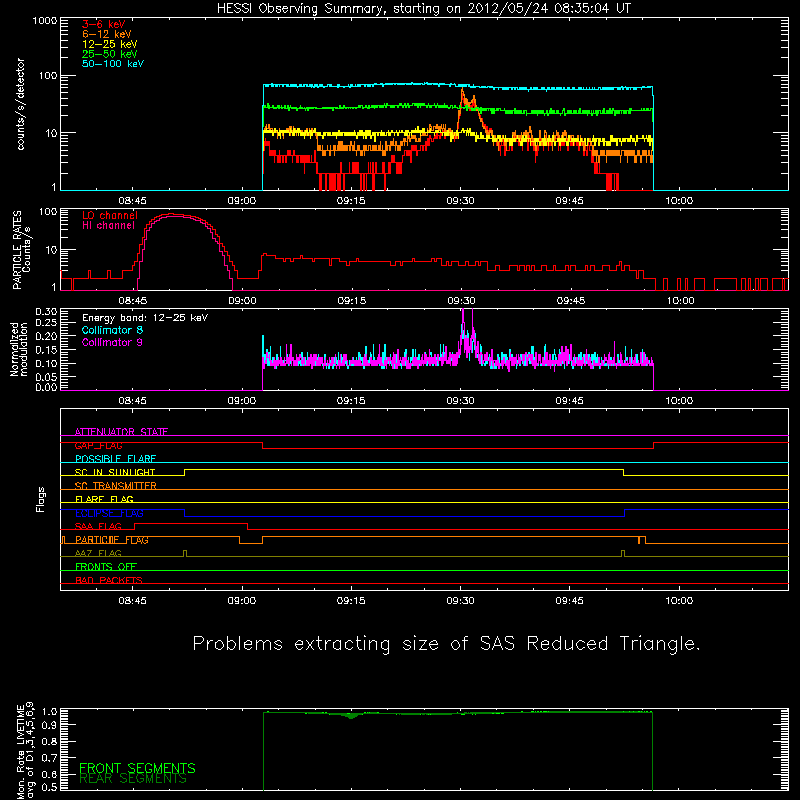Viewport: 800px width, 800px height.
Task: Pick the 25-50 keV legend label
Action: (x=110, y=54)
